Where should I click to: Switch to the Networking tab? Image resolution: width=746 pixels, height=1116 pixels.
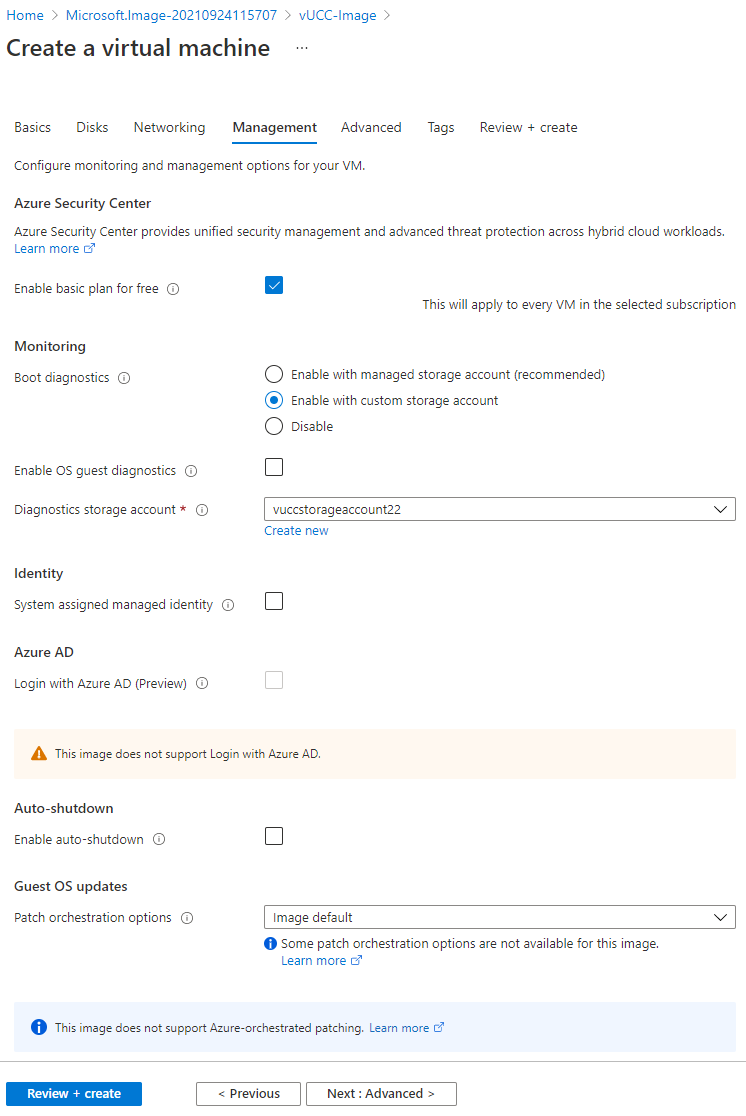pos(169,127)
